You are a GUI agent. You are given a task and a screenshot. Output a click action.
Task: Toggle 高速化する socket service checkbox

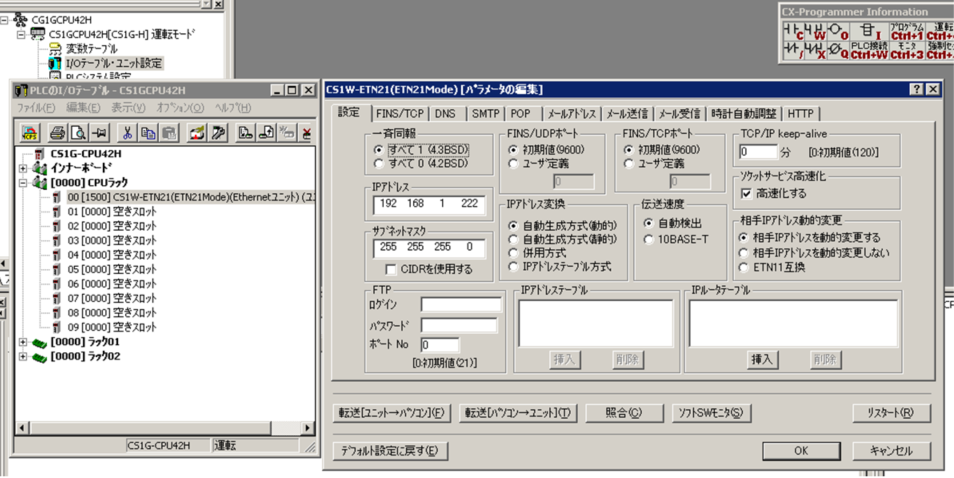coord(747,193)
